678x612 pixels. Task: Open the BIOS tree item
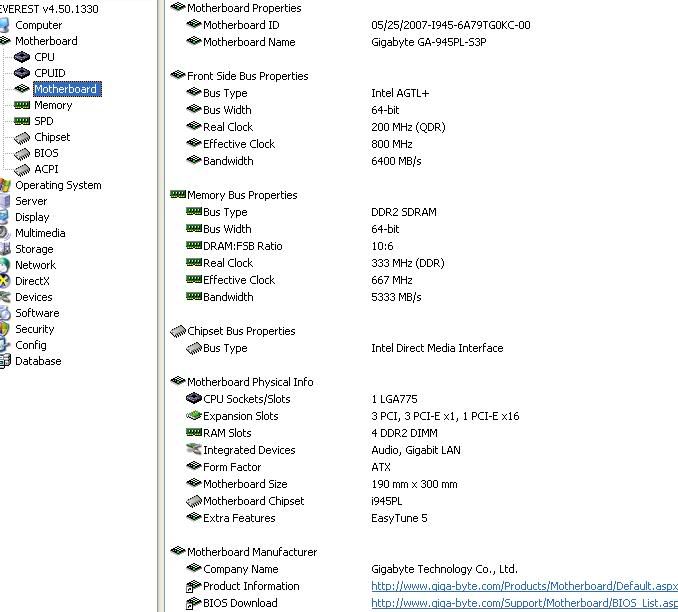[x=46, y=153]
